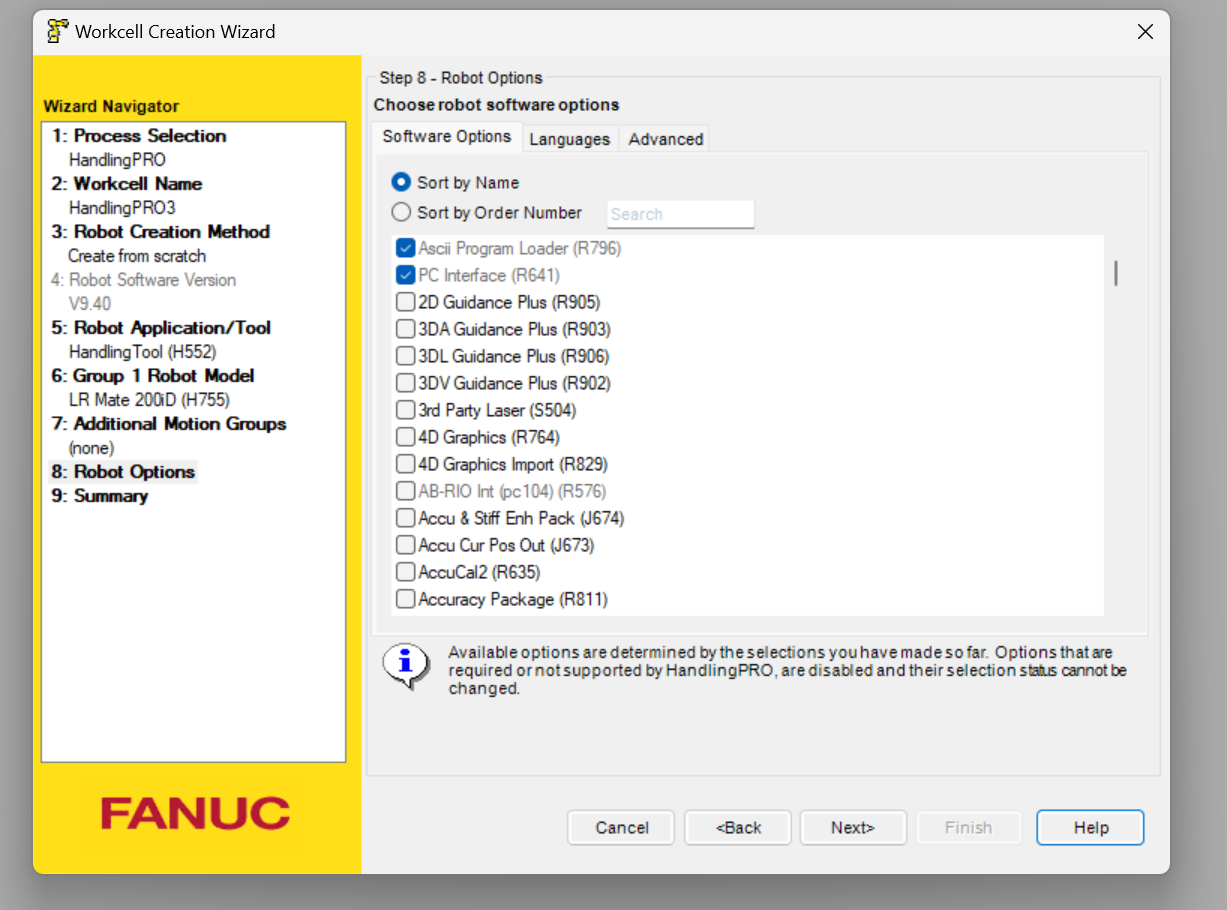Click the Cancel button
The width and height of the screenshot is (1227, 910).
point(622,827)
